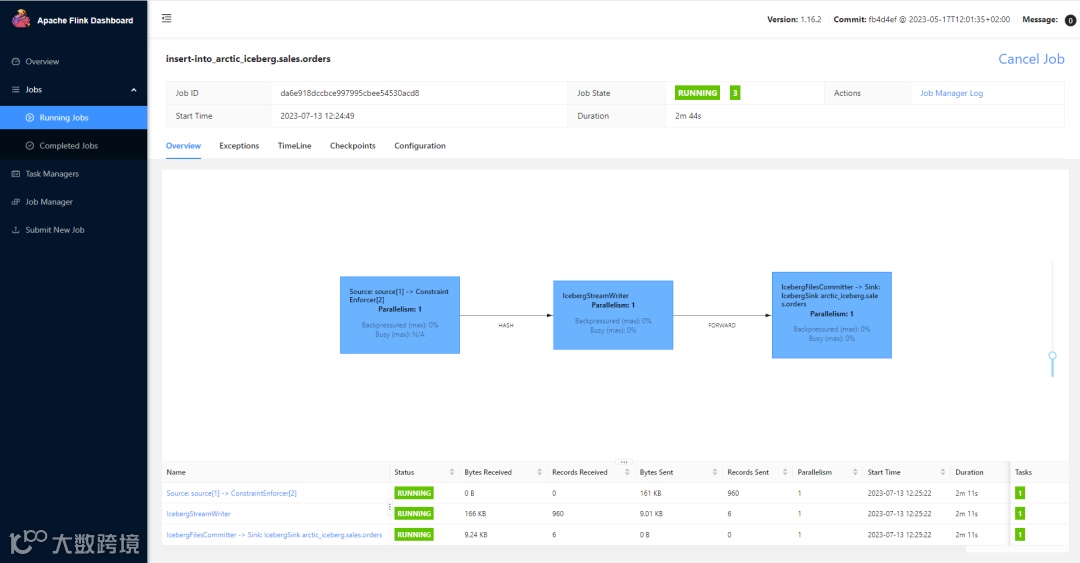
Task: Open the IcebergStreamWriter row link
Action: [198, 514]
